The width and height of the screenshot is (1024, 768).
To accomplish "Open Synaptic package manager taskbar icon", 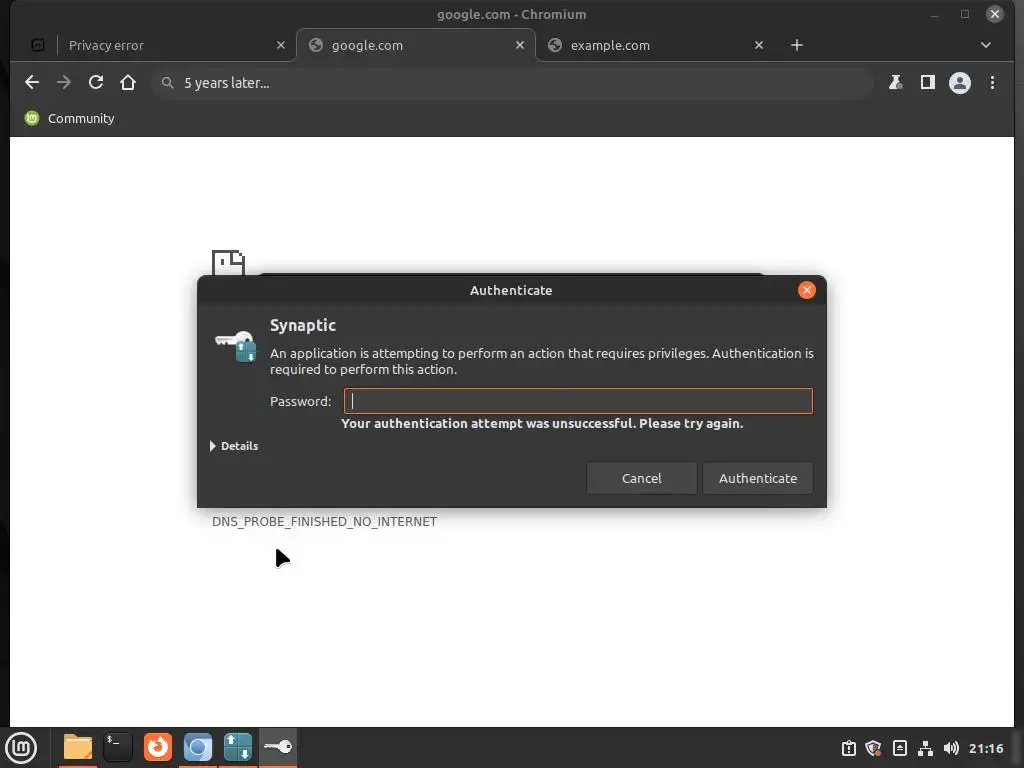I will click(238, 747).
